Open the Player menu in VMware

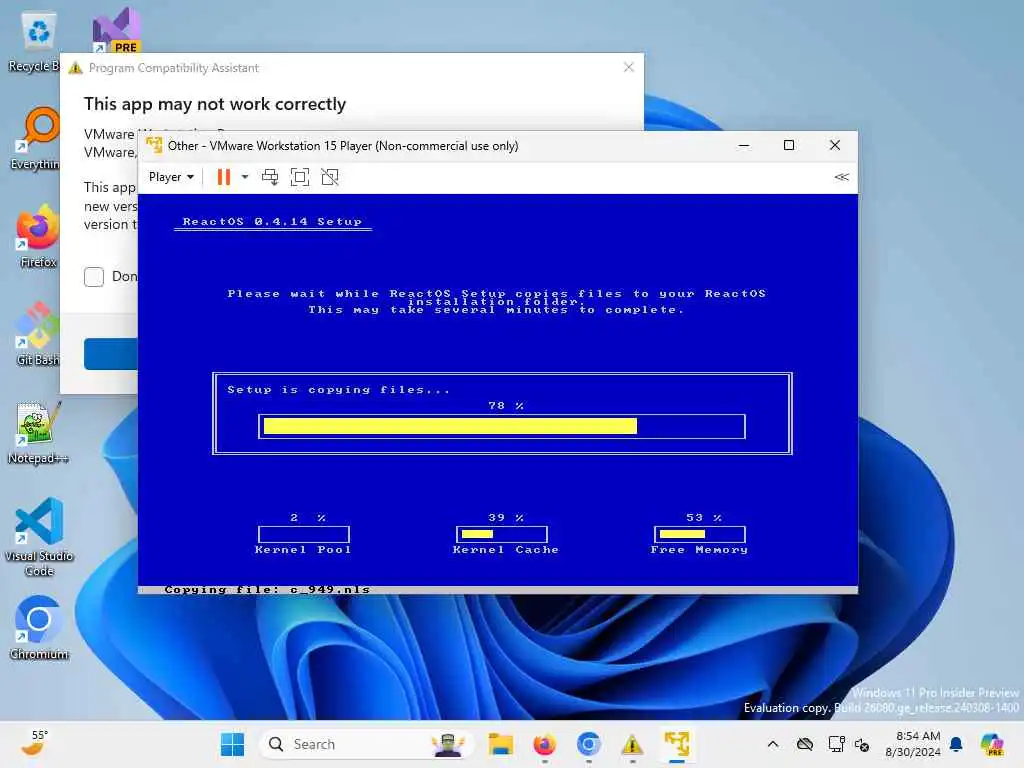click(x=171, y=177)
